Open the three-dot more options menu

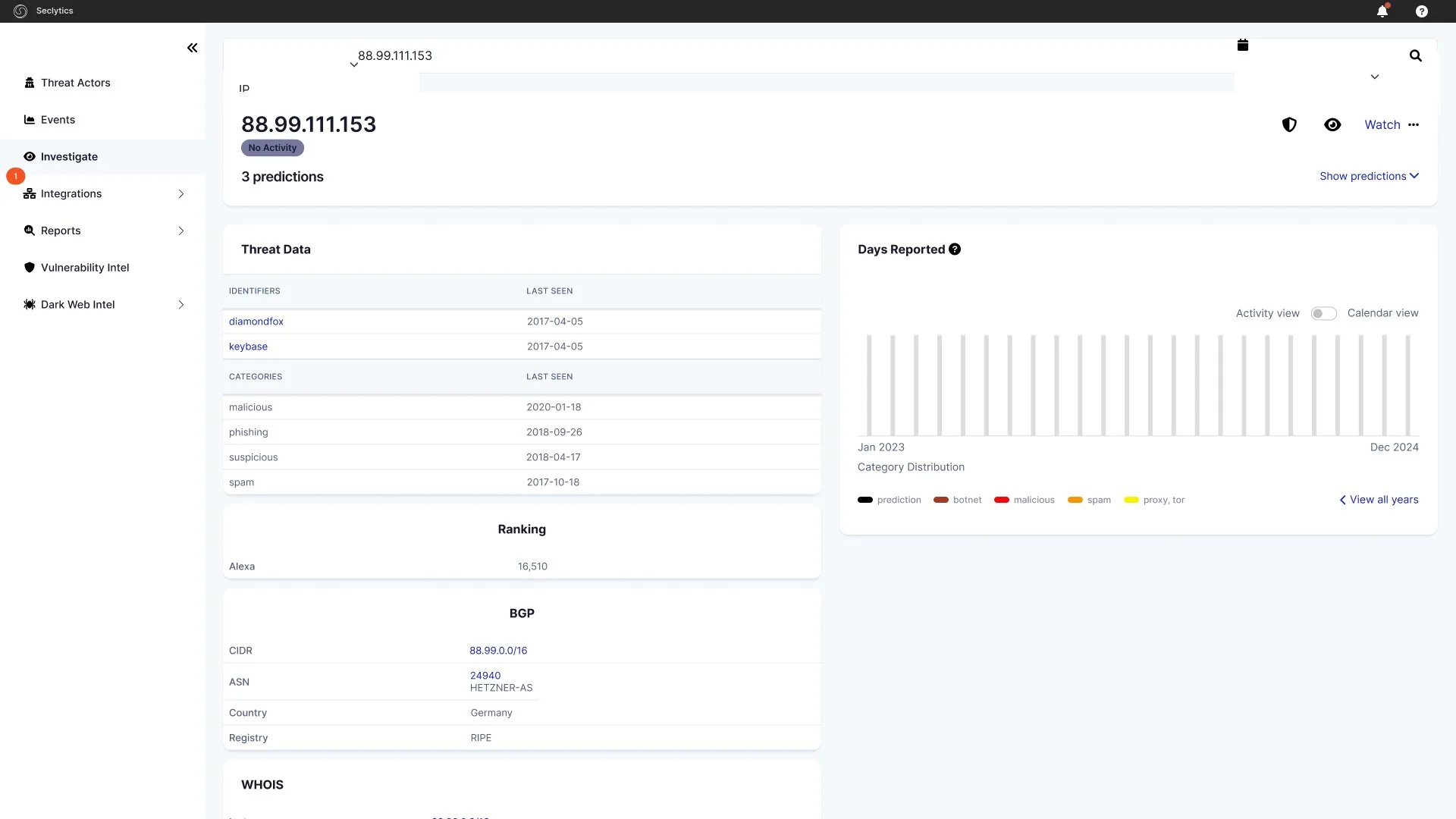[1414, 125]
